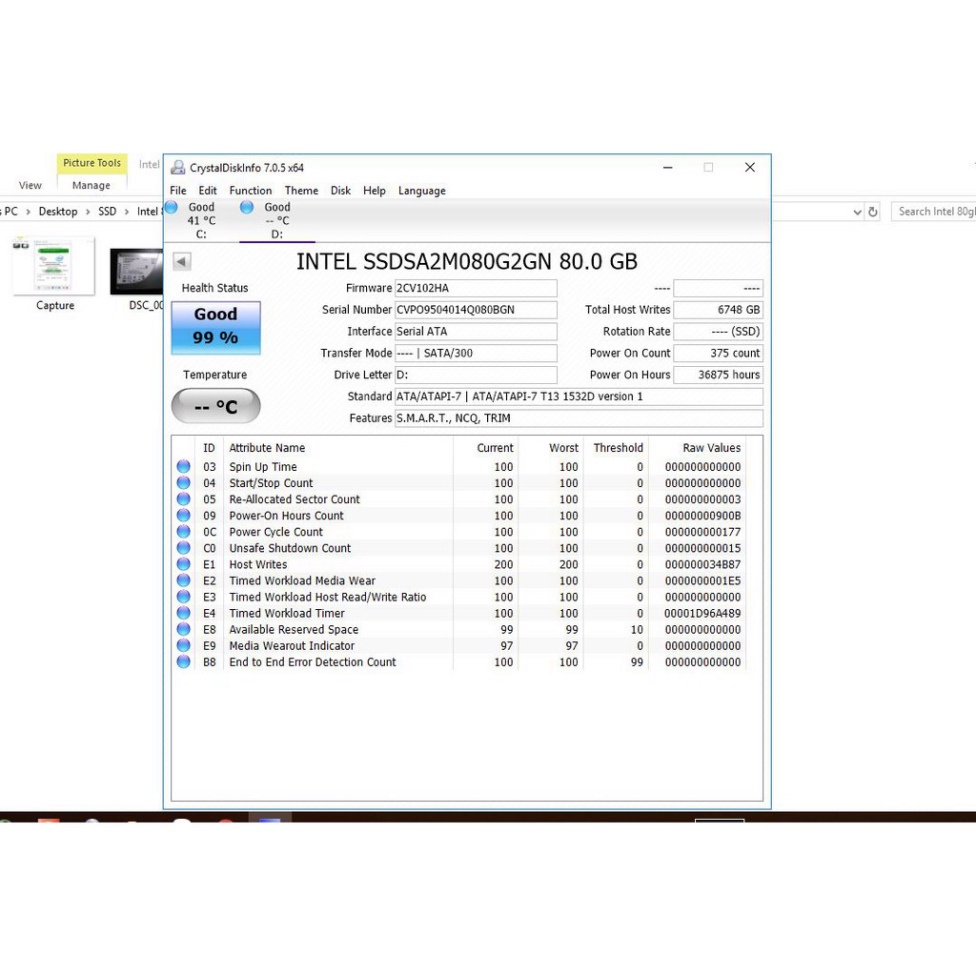This screenshot has height=976, width=976.
Task: Click status orb for Re-Allocated Sector Count
Action: pyautogui.click(x=183, y=499)
